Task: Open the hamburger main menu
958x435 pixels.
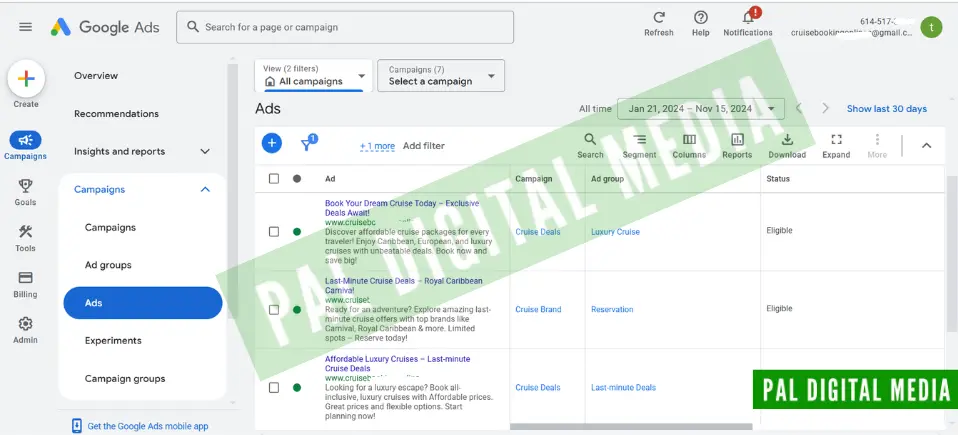Action: tap(26, 27)
